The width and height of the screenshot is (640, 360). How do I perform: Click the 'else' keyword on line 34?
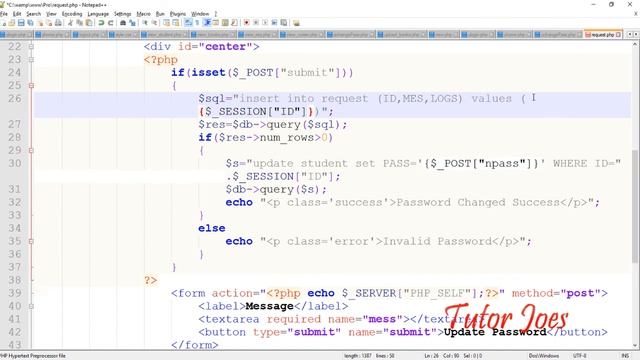click(x=211, y=228)
